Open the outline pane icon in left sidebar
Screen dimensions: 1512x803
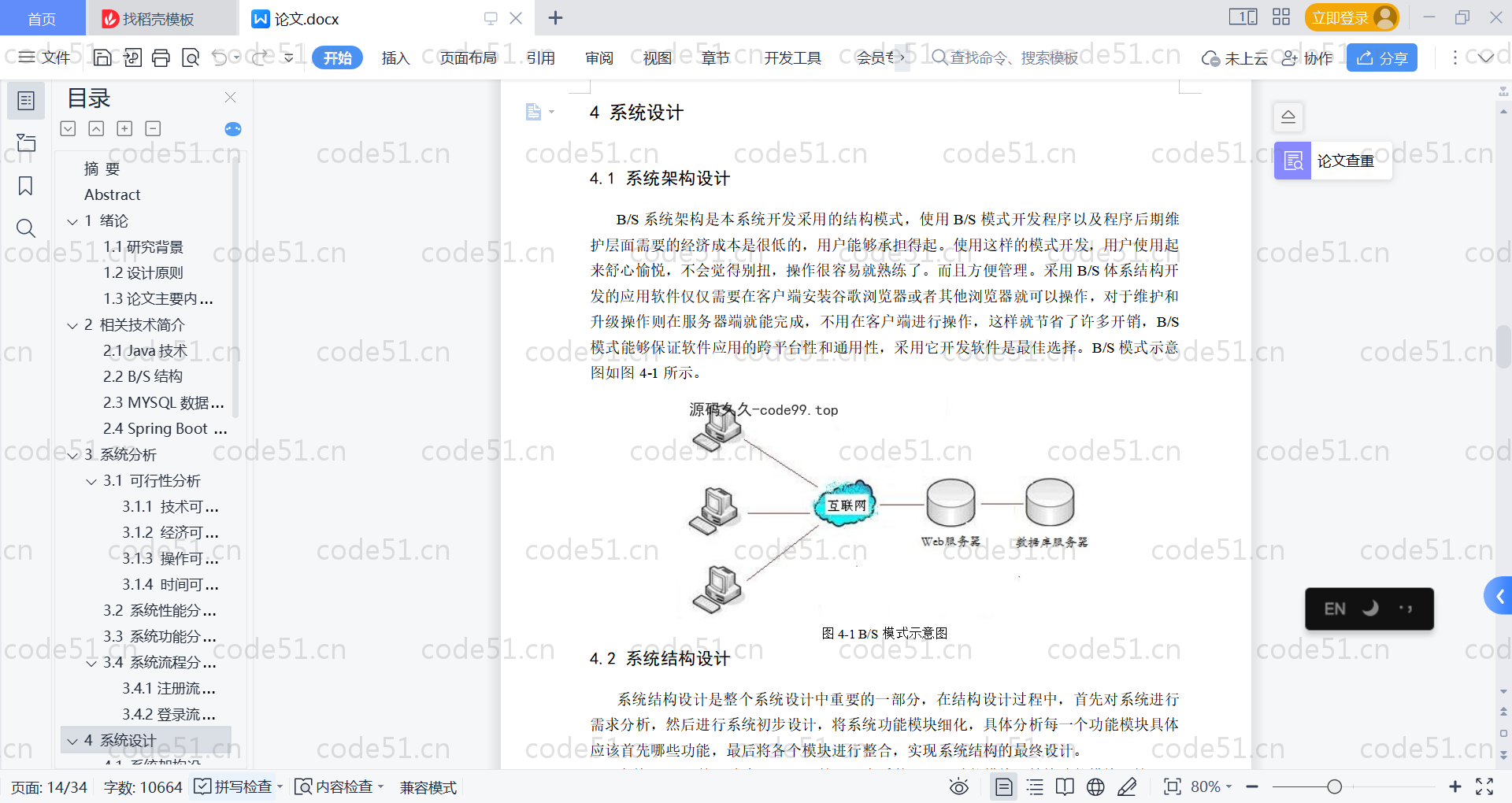click(x=26, y=101)
